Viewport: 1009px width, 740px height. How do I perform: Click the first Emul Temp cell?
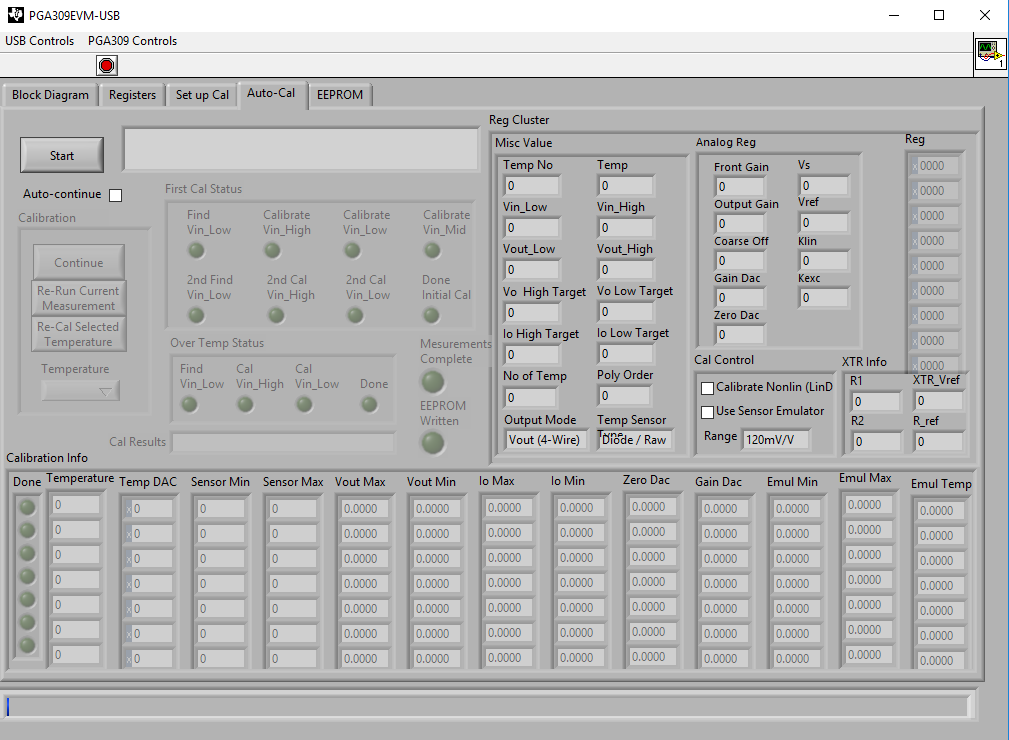pos(940,511)
